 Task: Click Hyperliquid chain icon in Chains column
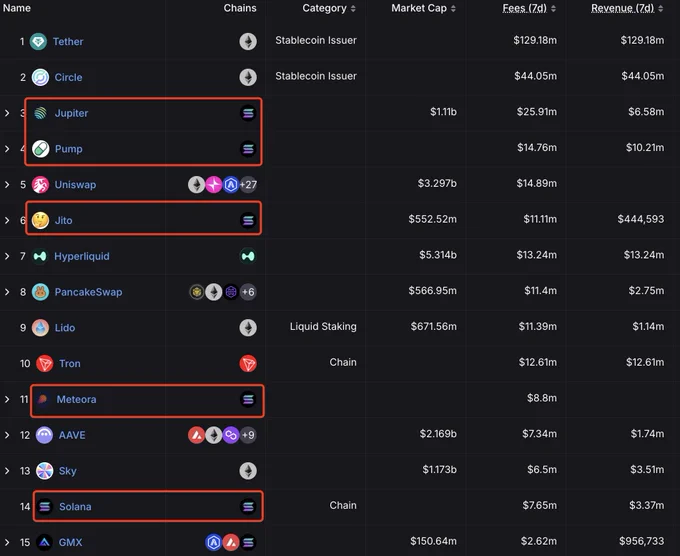(x=248, y=256)
